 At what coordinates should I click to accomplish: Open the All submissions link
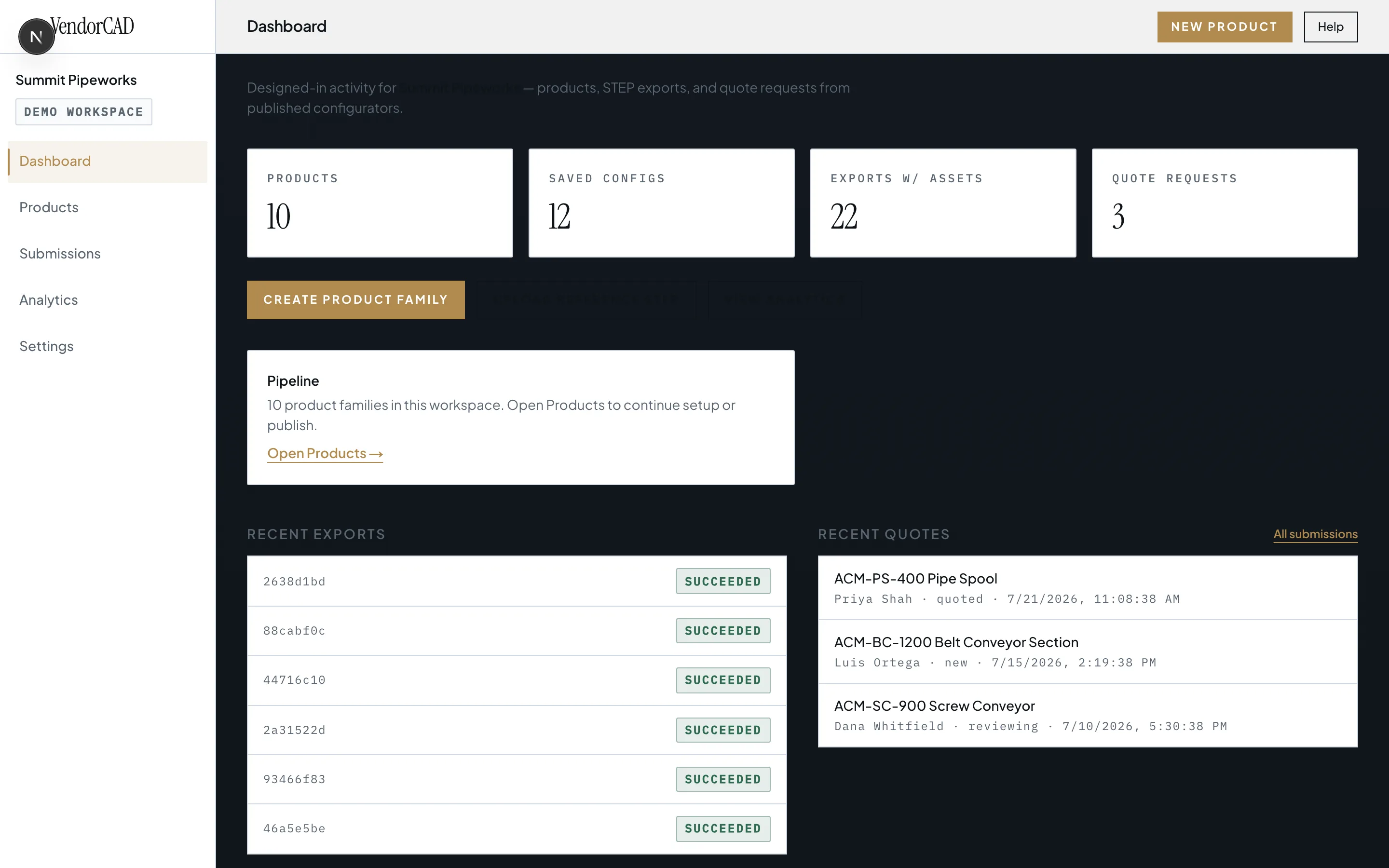click(1315, 534)
